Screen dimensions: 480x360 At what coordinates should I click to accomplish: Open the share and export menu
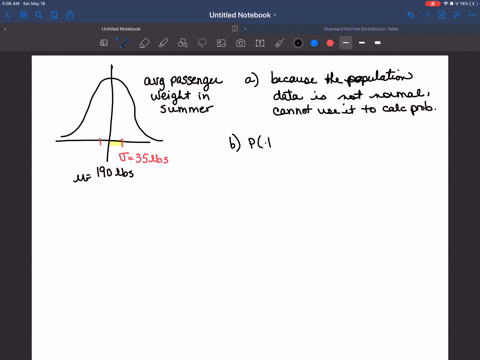[70, 15]
